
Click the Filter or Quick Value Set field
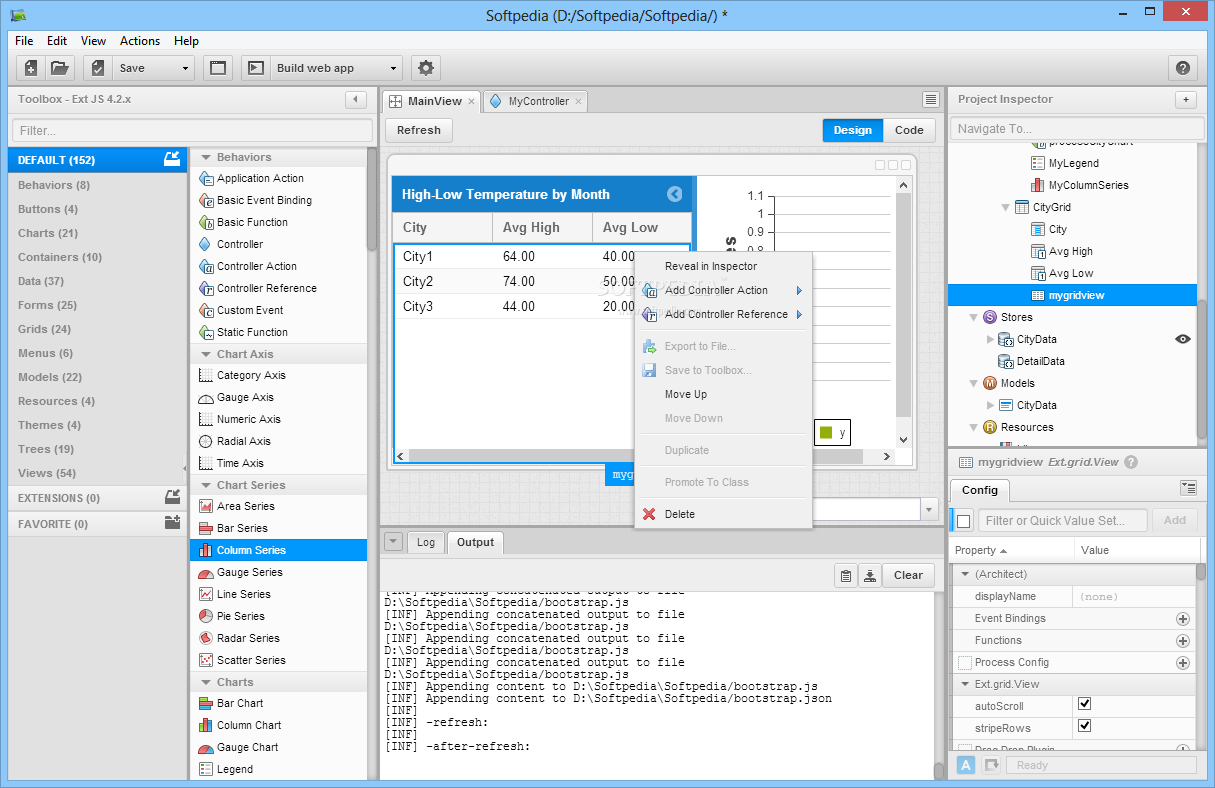(1061, 520)
